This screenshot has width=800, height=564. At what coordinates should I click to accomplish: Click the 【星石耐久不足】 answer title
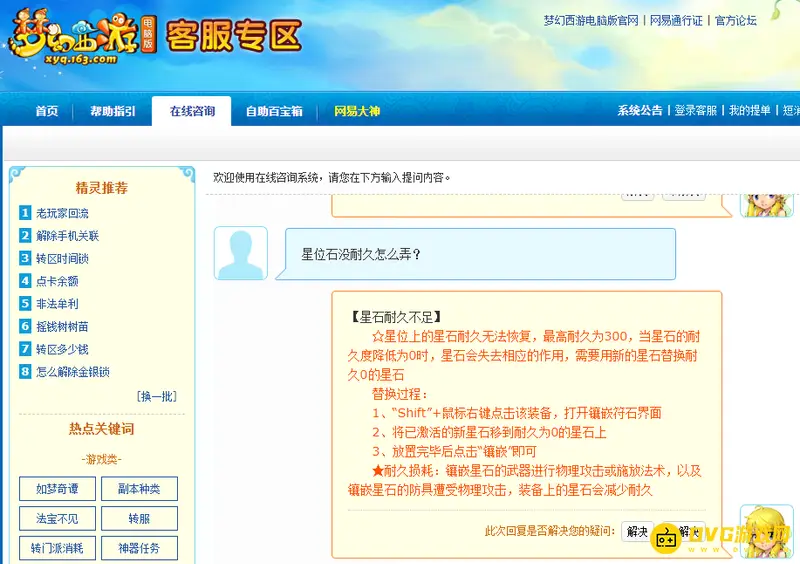(396, 317)
